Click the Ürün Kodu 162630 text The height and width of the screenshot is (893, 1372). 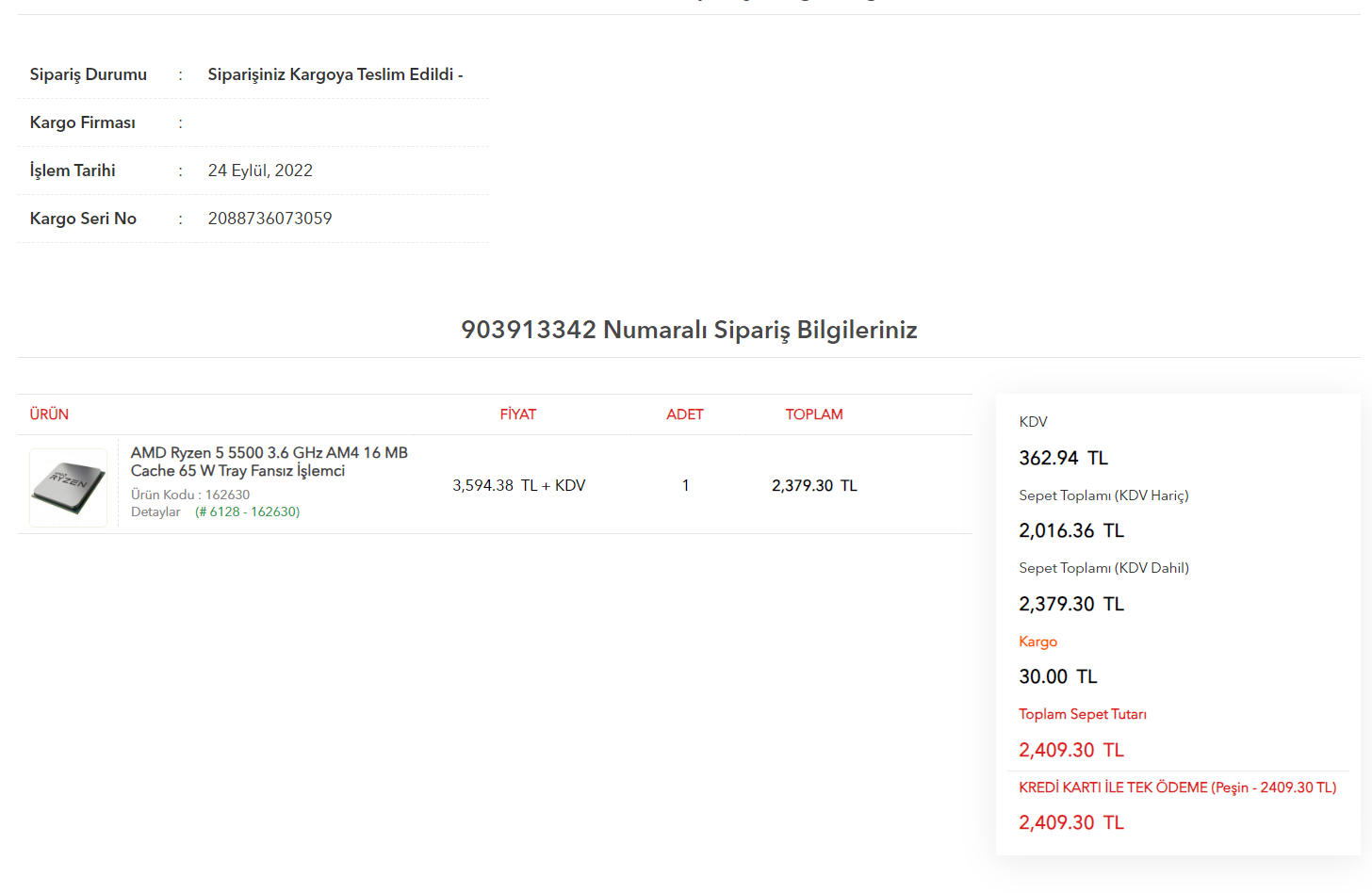pyautogui.click(x=190, y=495)
